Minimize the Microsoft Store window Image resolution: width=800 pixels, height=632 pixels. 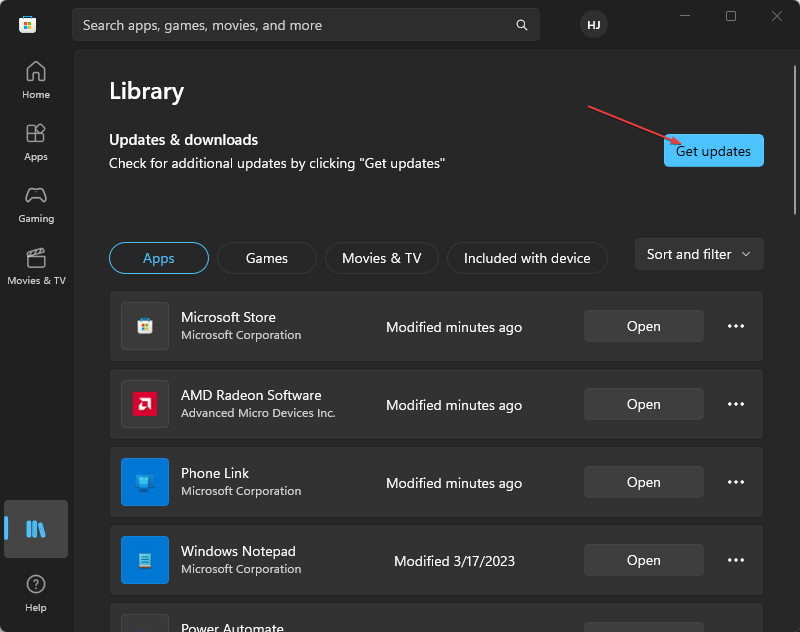pos(685,16)
